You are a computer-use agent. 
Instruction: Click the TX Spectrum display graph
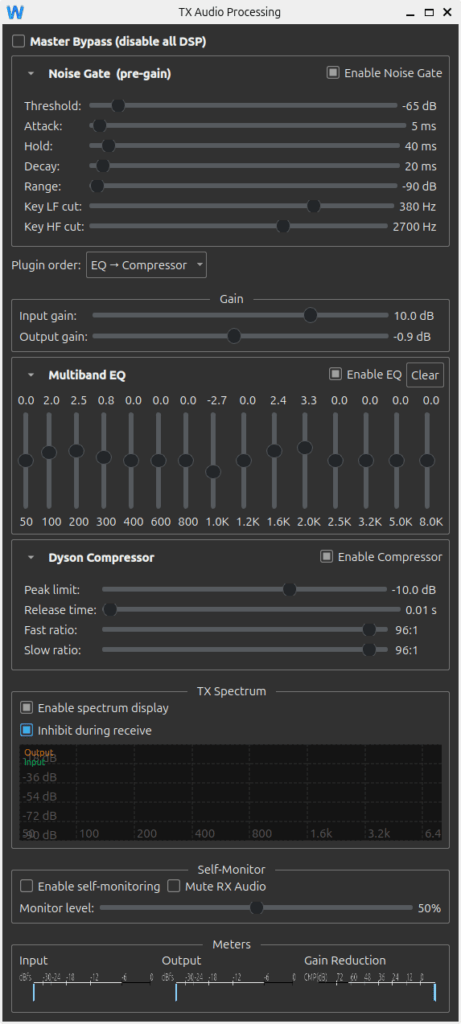pyautogui.click(x=230, y=793)
